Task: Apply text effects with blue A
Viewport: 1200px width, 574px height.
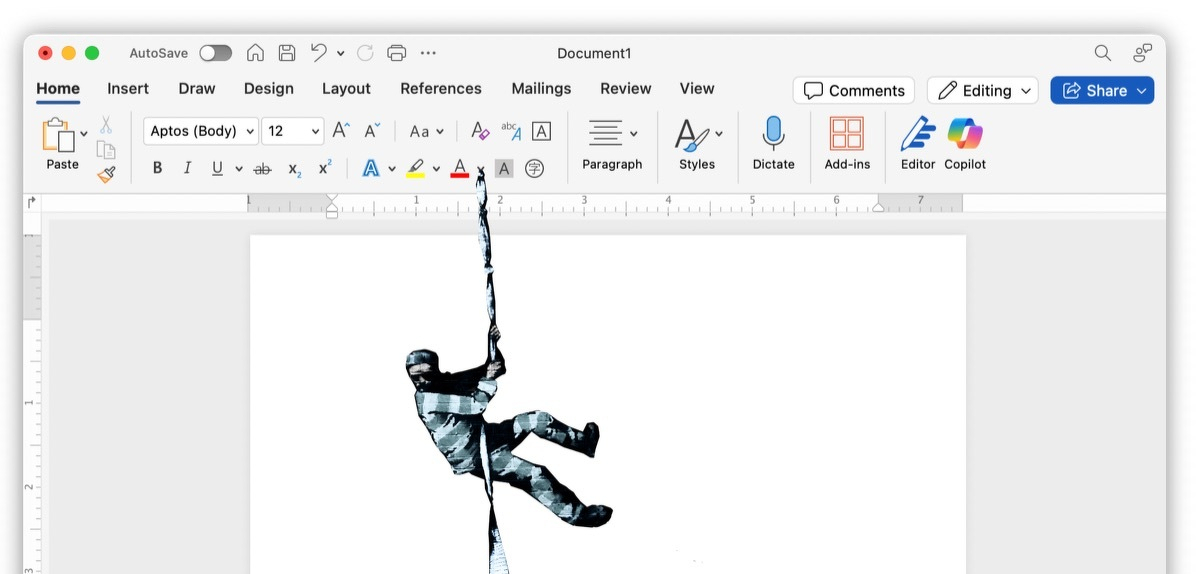Action: pos(371,169)
